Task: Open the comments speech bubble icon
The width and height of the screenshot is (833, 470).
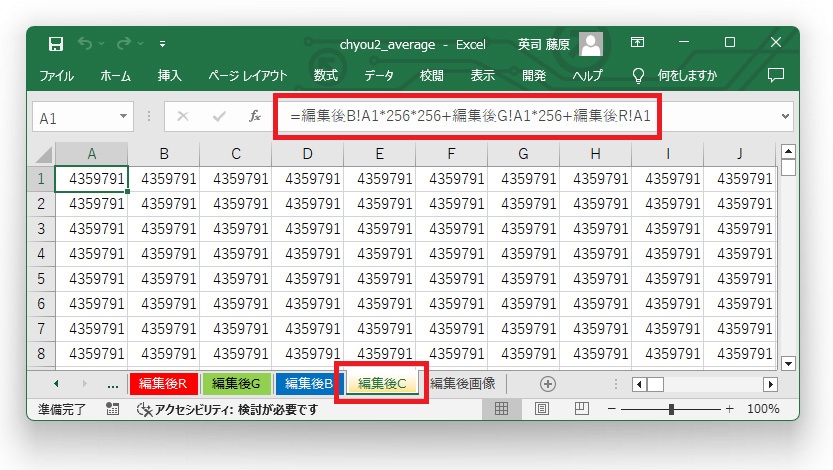Action: [x=776, y=75]
